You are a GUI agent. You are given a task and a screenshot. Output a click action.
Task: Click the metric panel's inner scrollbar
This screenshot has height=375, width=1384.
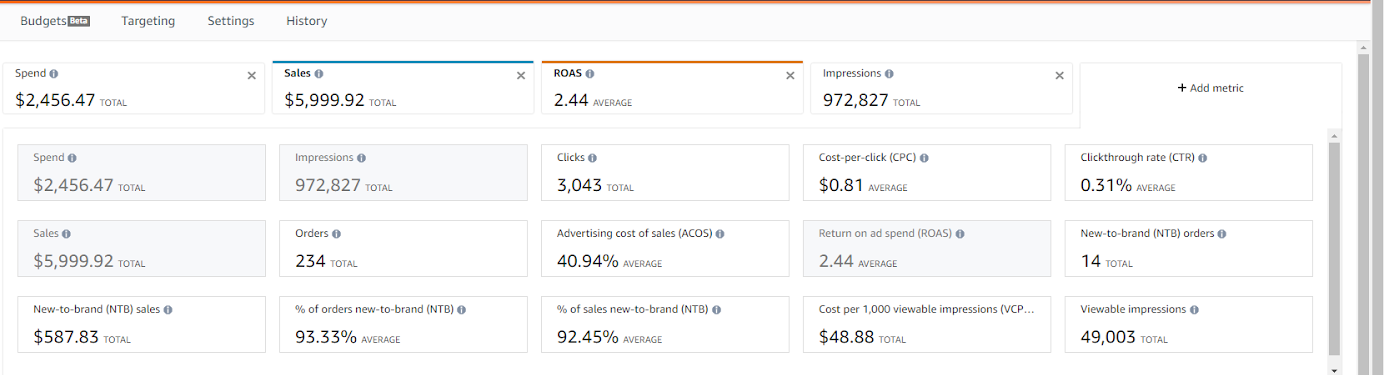[x=1334, y=248]
